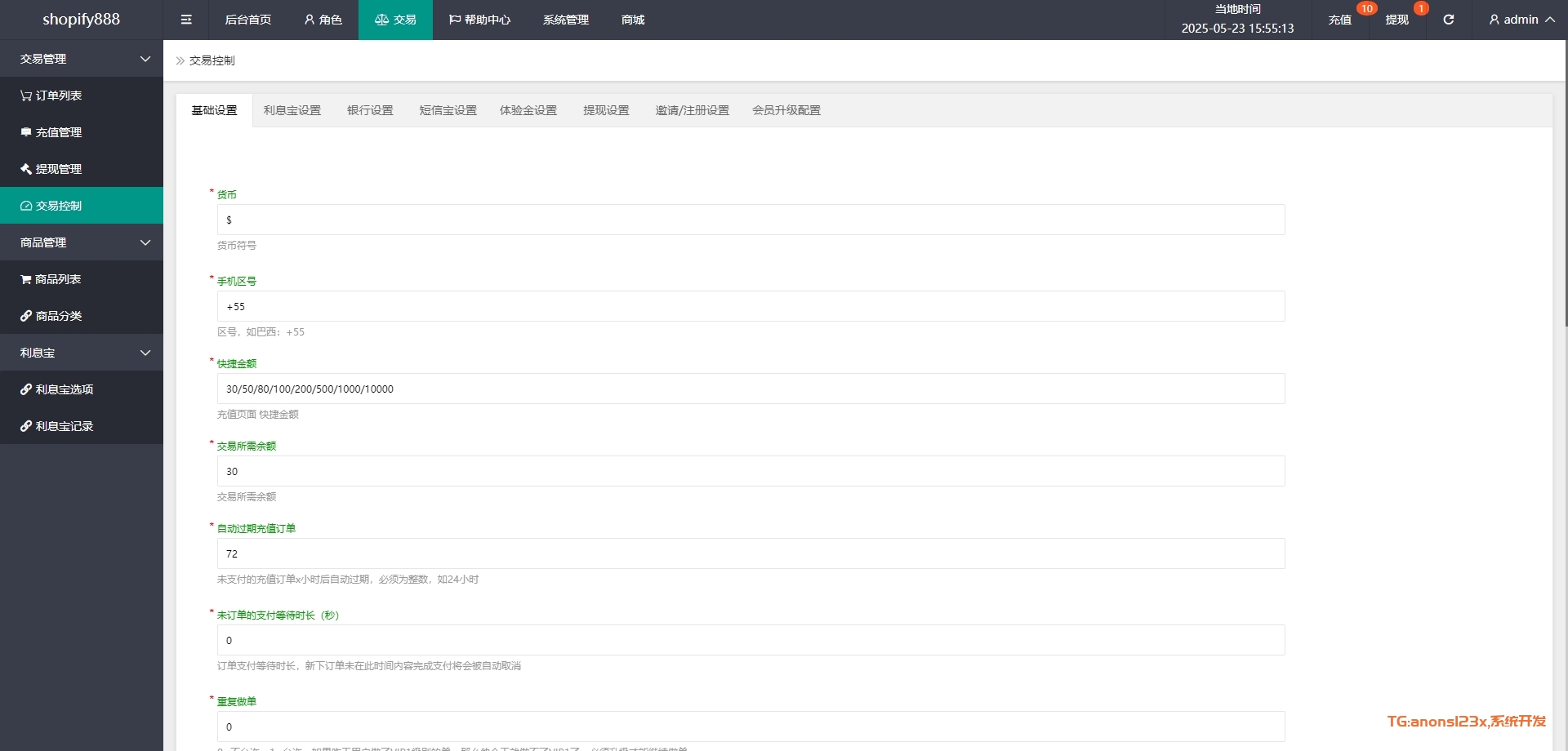1568x751 pixels.
Task: Open 提现 withdrawal notifications
Action: pyautogui.click(x=1397, y=20)
